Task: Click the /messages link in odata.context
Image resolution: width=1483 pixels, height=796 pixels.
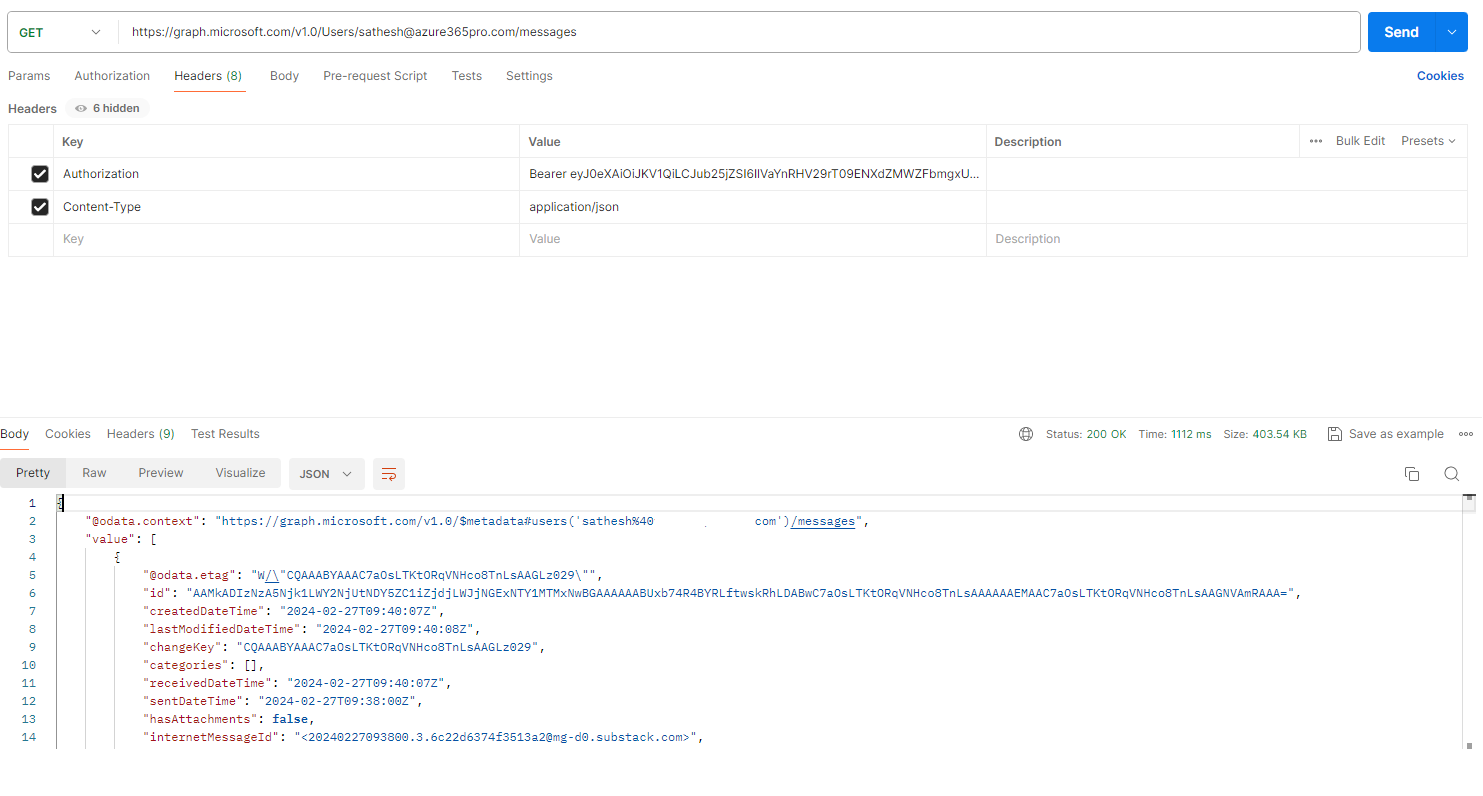Action: pyautogui.click(x=823, y=521)
